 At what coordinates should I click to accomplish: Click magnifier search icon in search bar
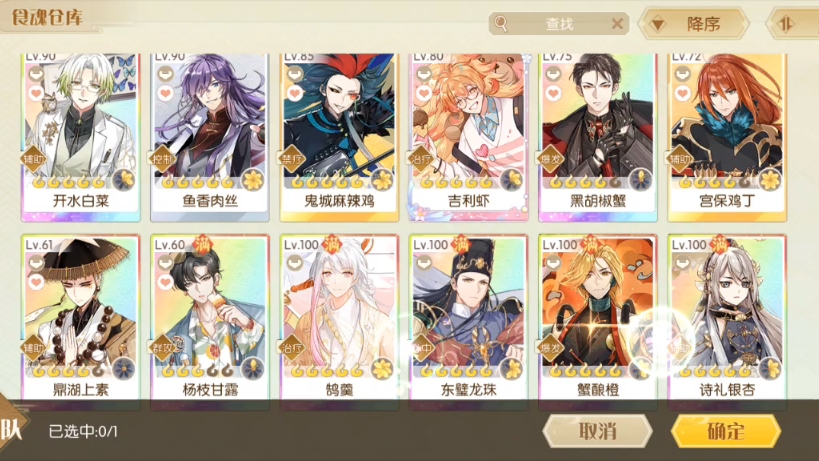[500, 23]
